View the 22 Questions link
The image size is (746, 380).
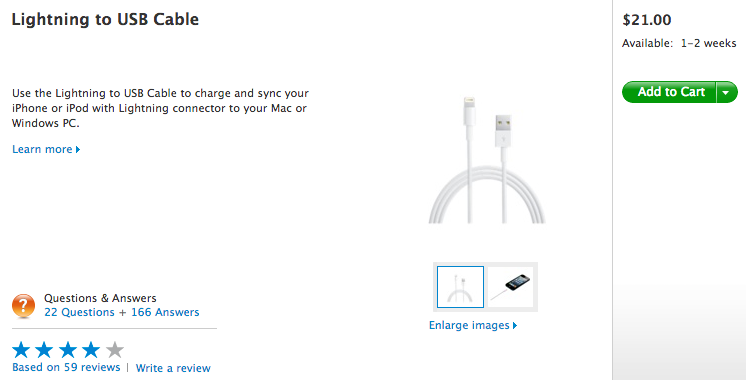pos(79,312)
